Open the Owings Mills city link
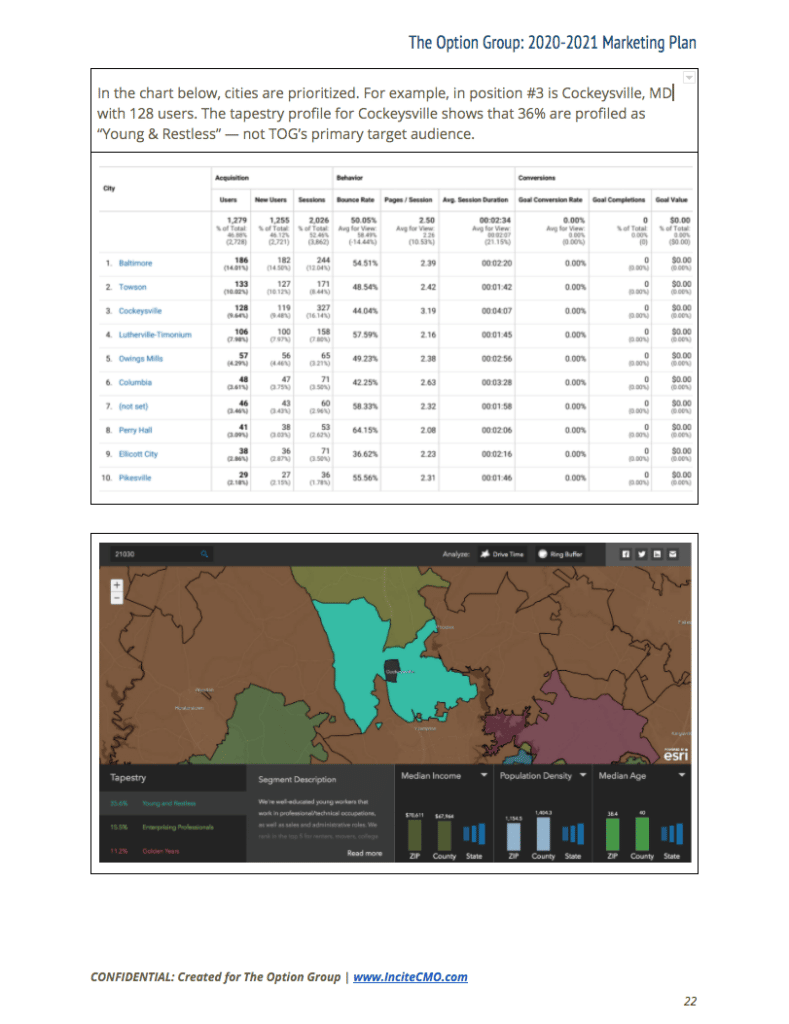The height and width of the screenshot is (1024, 789). pyautogui.click(x=140, y=359)
